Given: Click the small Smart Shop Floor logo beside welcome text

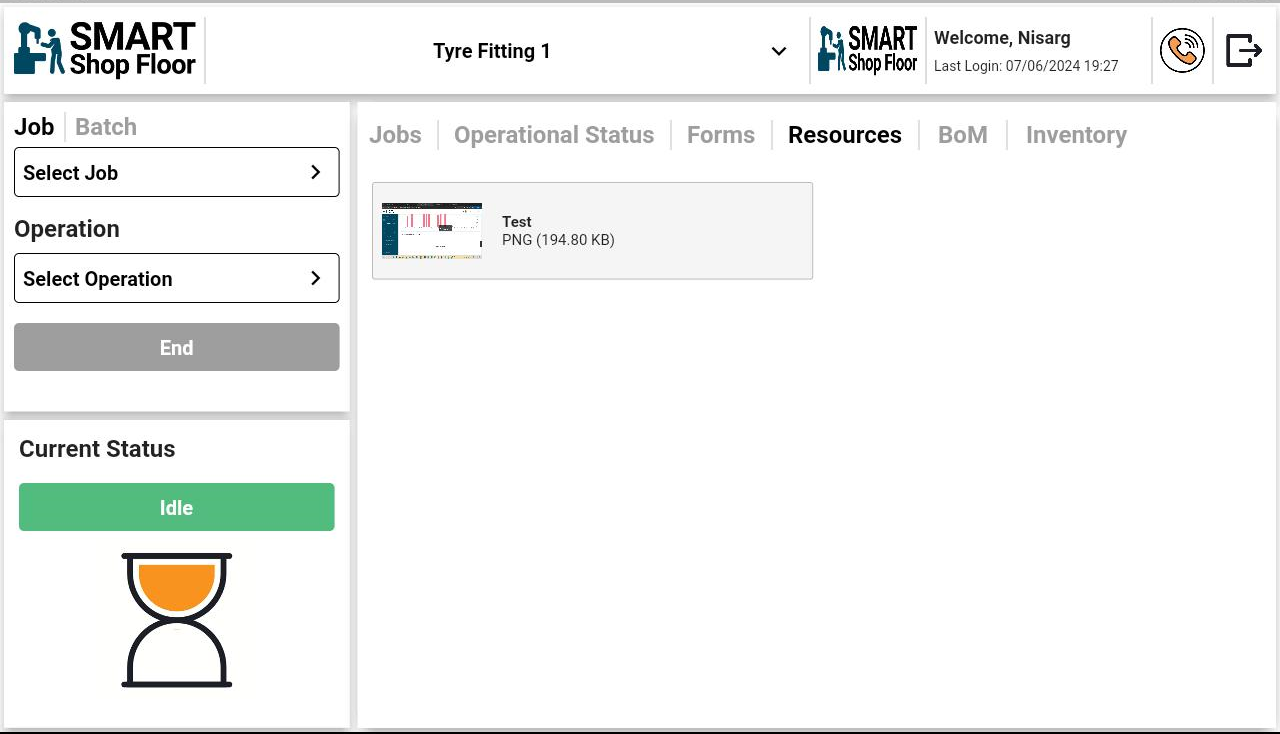Looking at the screenshot, I should click(x=867, y=50).
